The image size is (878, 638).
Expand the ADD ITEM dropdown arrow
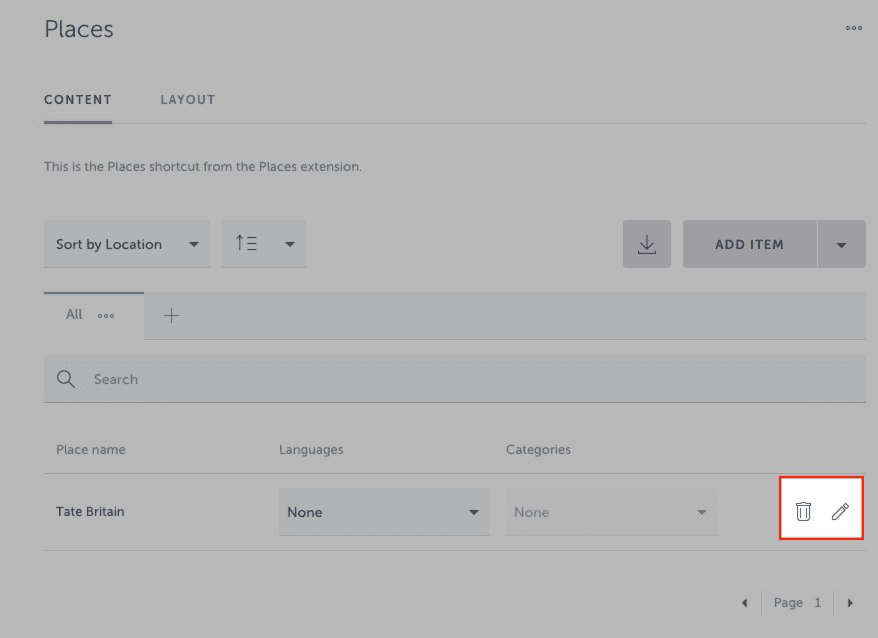pos(841,244)
